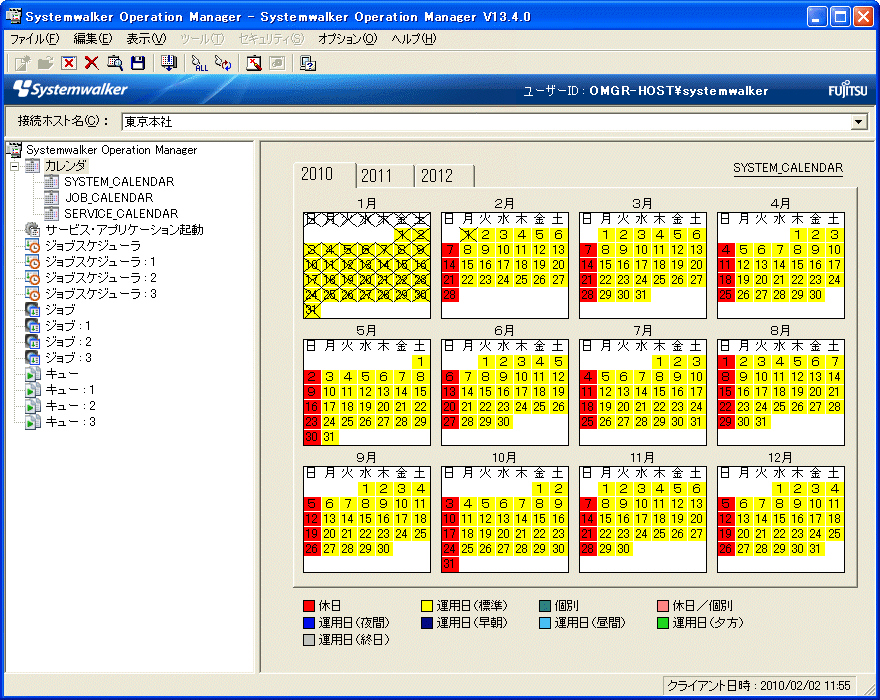Viewport: 880px width, 700px height.
Task: Select ジョブ:3 tree item
Action: pyautogui.click(x=68, y=358)
